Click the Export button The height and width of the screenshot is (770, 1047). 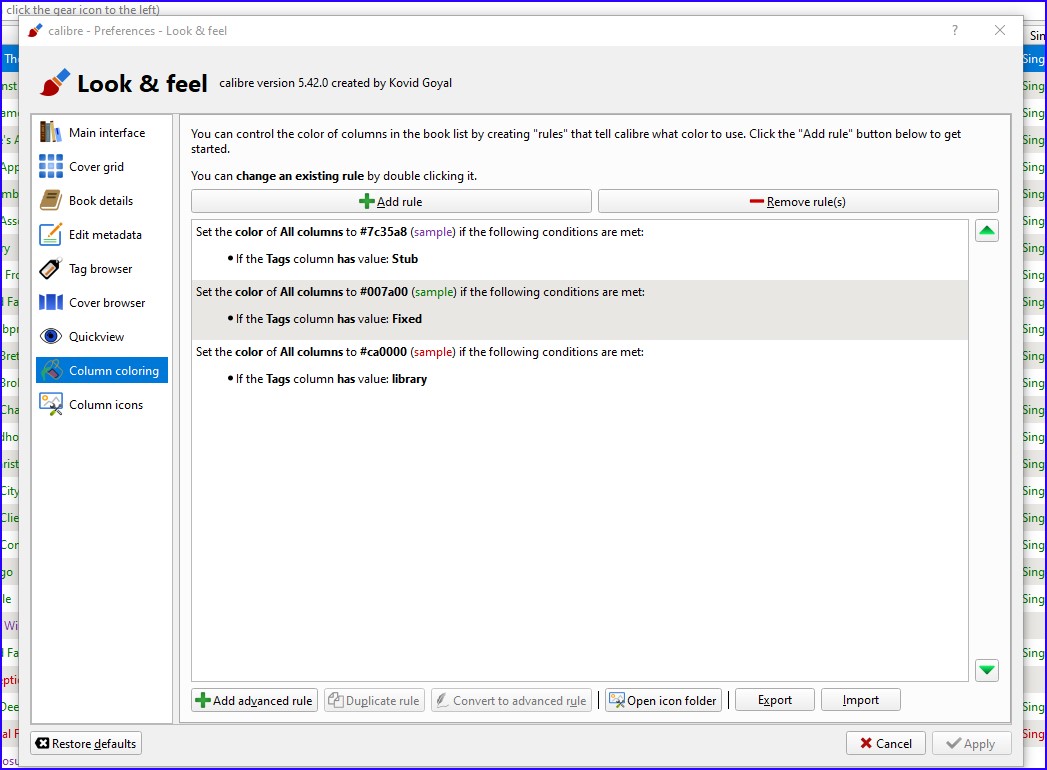[775, 700]
